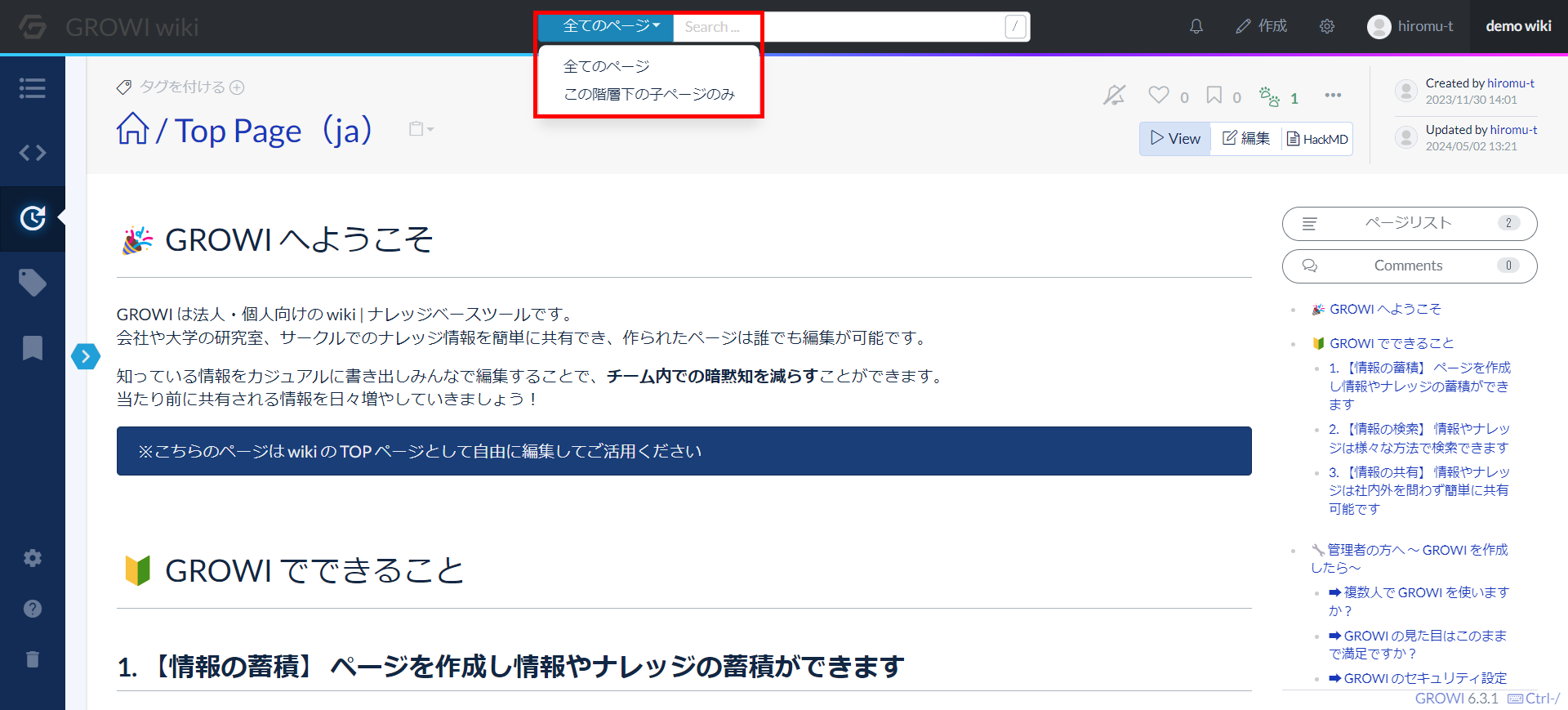Open the 全てのページ search scope dropdown
Viewport: 1568px width, 710px height.
606,26
